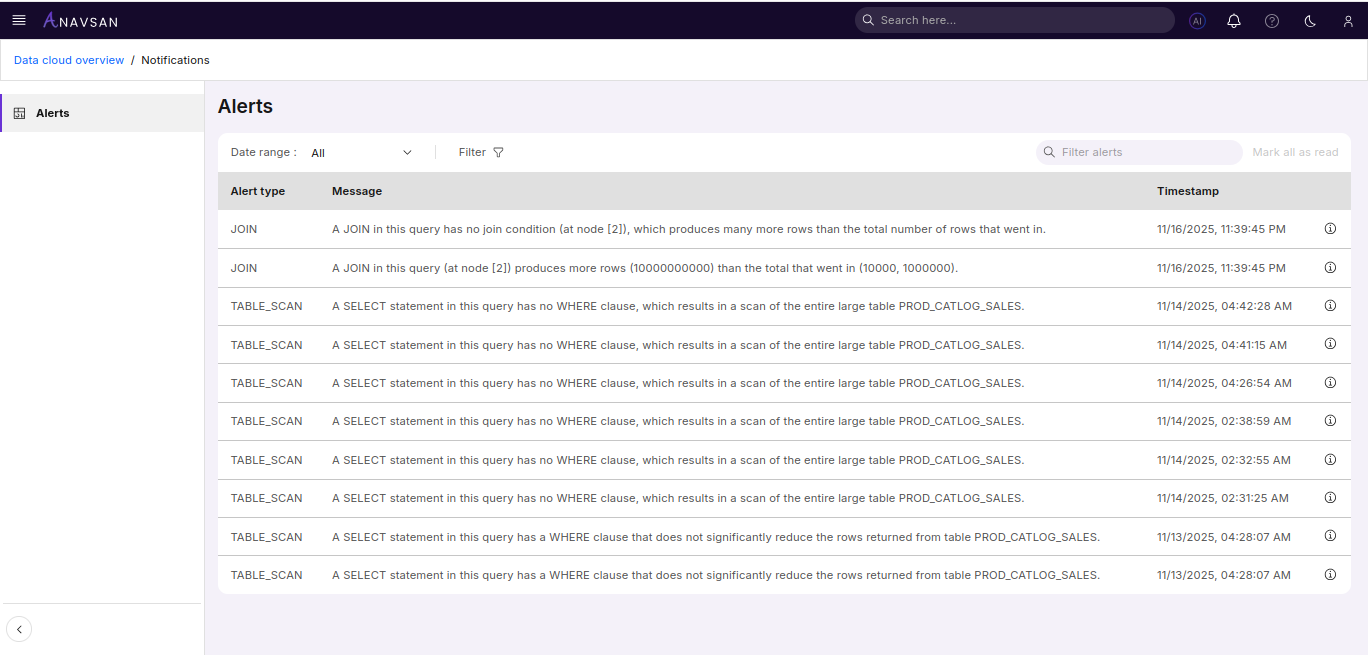Collapse the sidebar using the chevron button

click(x=19, y=628)
